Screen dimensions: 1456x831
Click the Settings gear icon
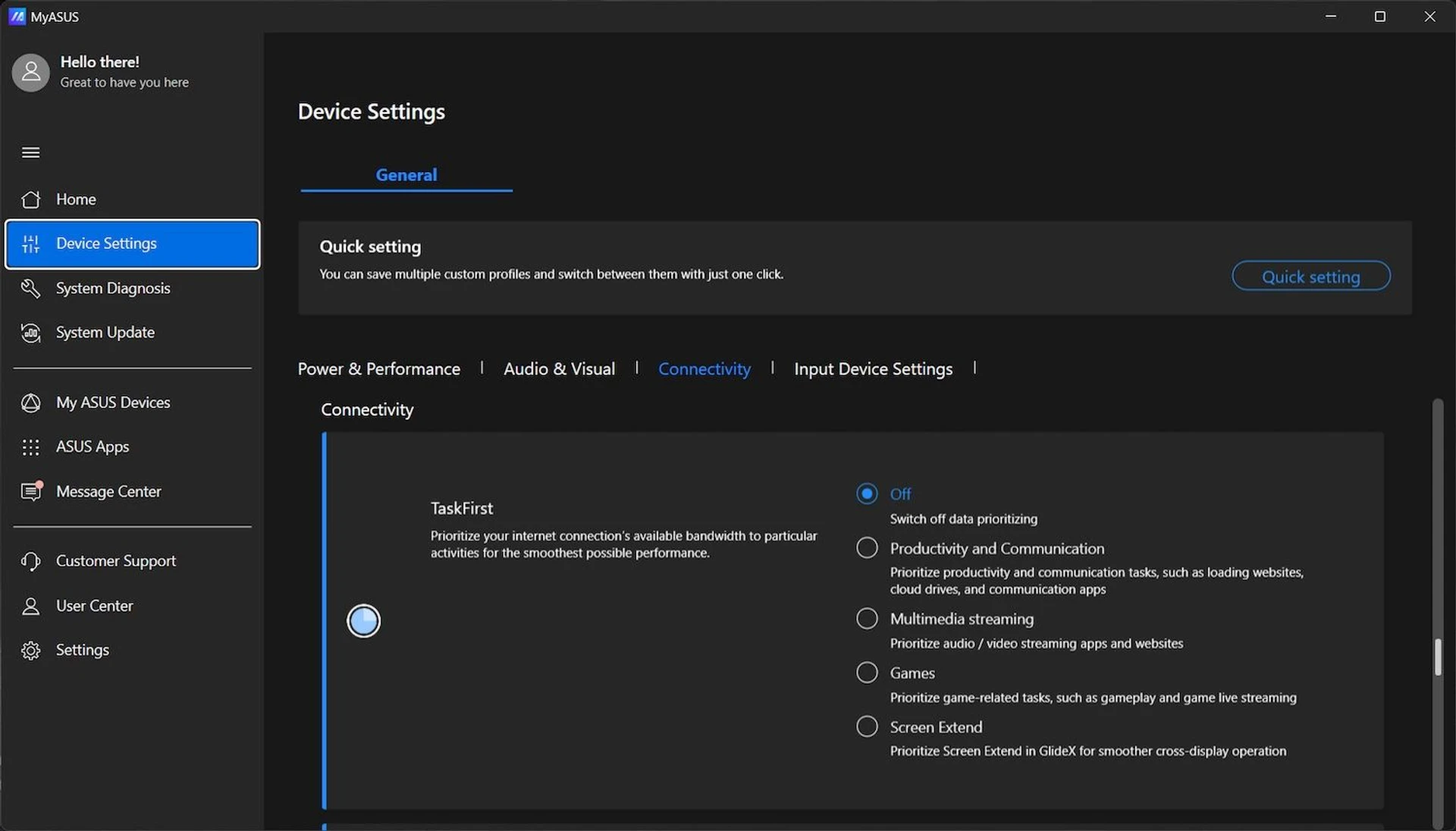tap(30, 651)
